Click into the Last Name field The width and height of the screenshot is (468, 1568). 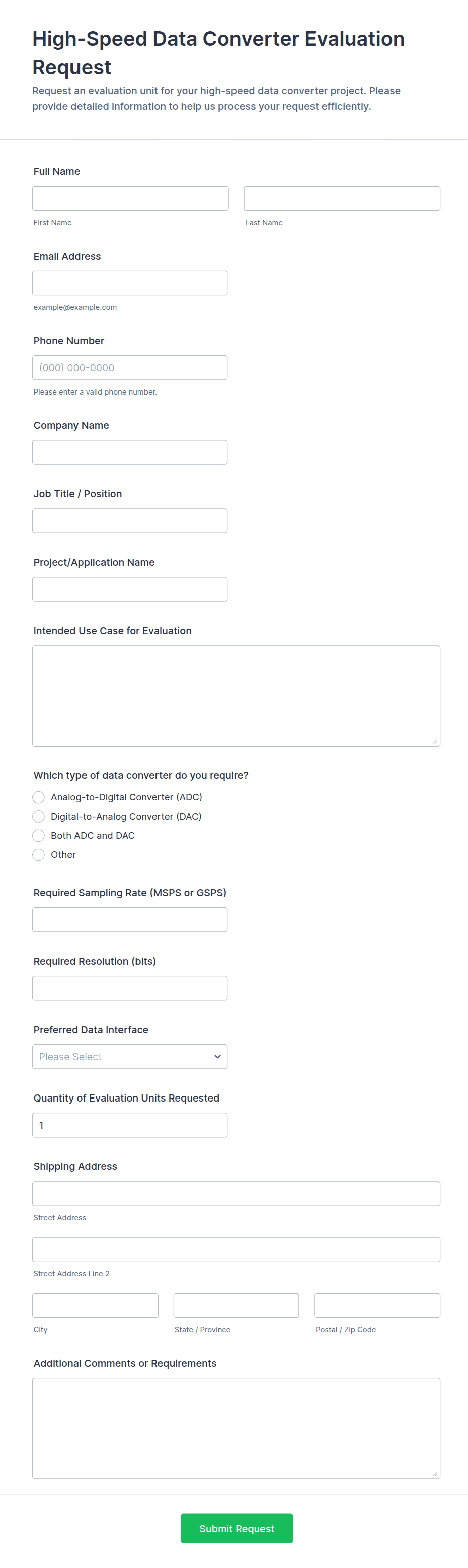click(341, 198)
